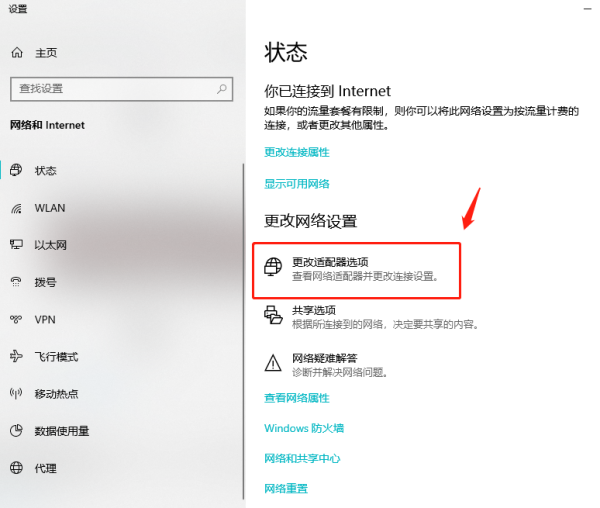
Task: Click the 状态 page heading
Action: click(x=286, y=52)
